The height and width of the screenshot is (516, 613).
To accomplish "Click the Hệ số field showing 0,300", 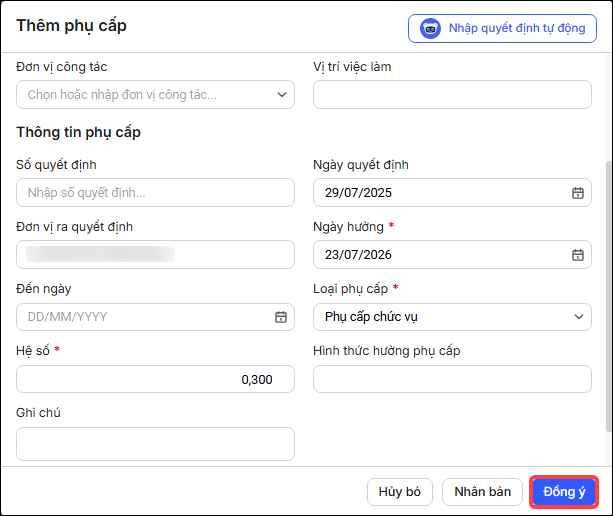I will (x=155, y=379).
